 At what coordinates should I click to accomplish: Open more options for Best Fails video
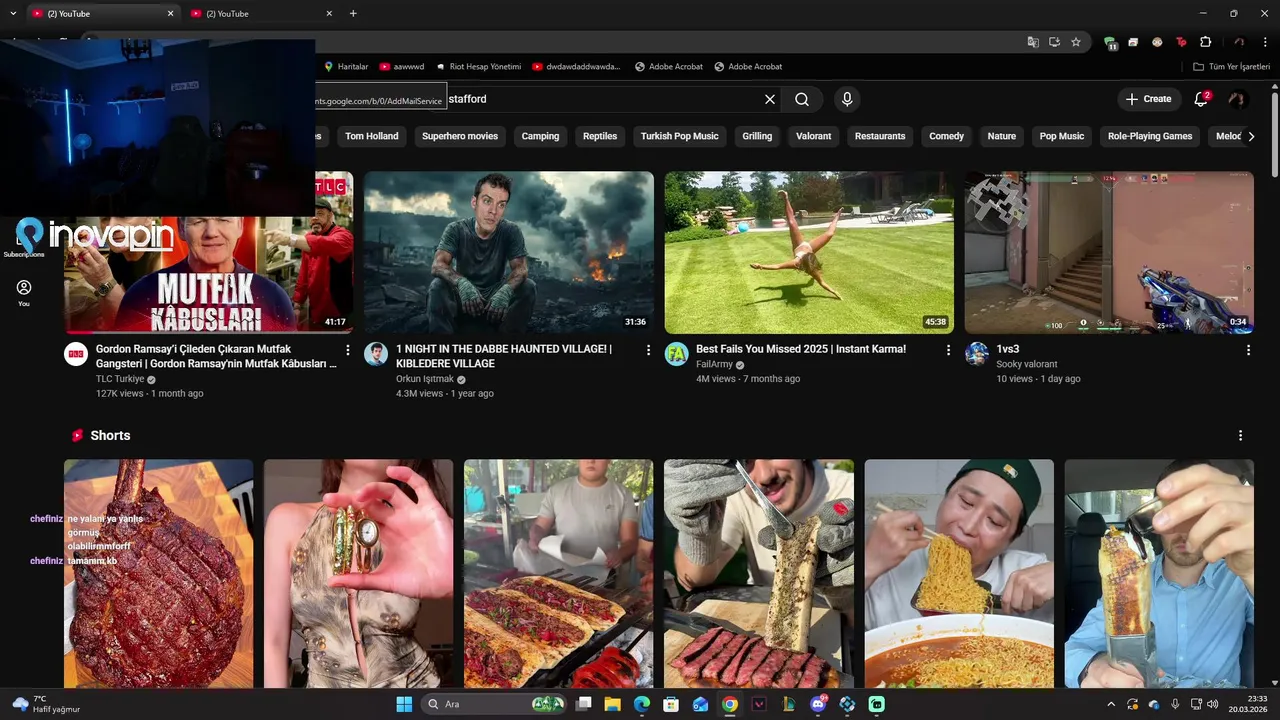(x=948, y=350)
